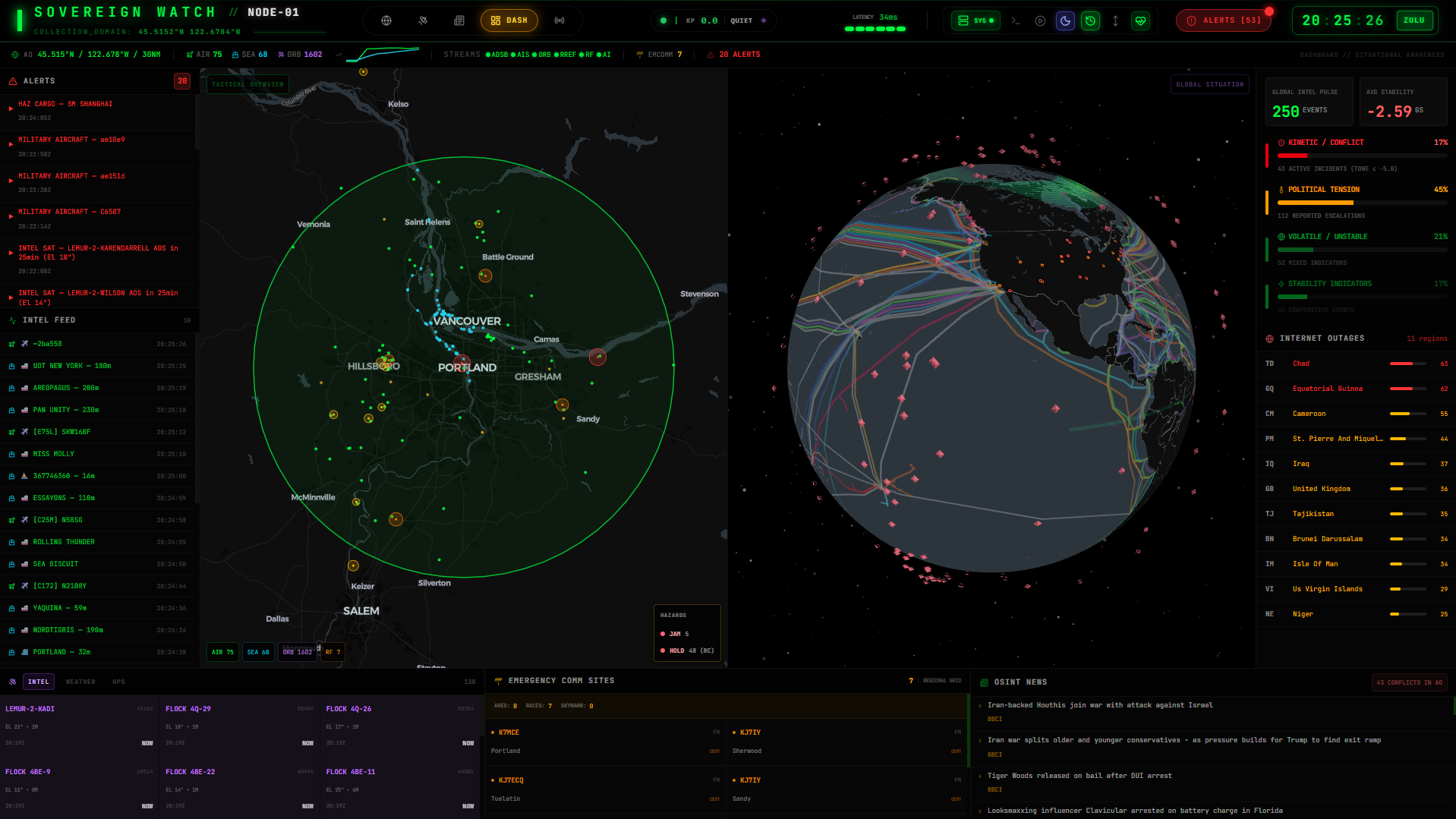1456x819 pixels.
Task: Toggle the AI stream indicator
Action: pyautogui.click(x=604, y=55)
